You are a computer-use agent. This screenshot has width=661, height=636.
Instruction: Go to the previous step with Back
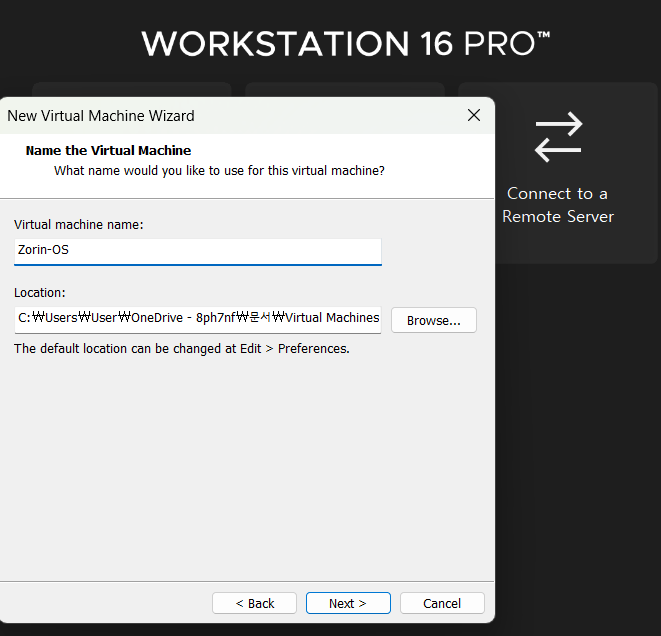(255, 603)
